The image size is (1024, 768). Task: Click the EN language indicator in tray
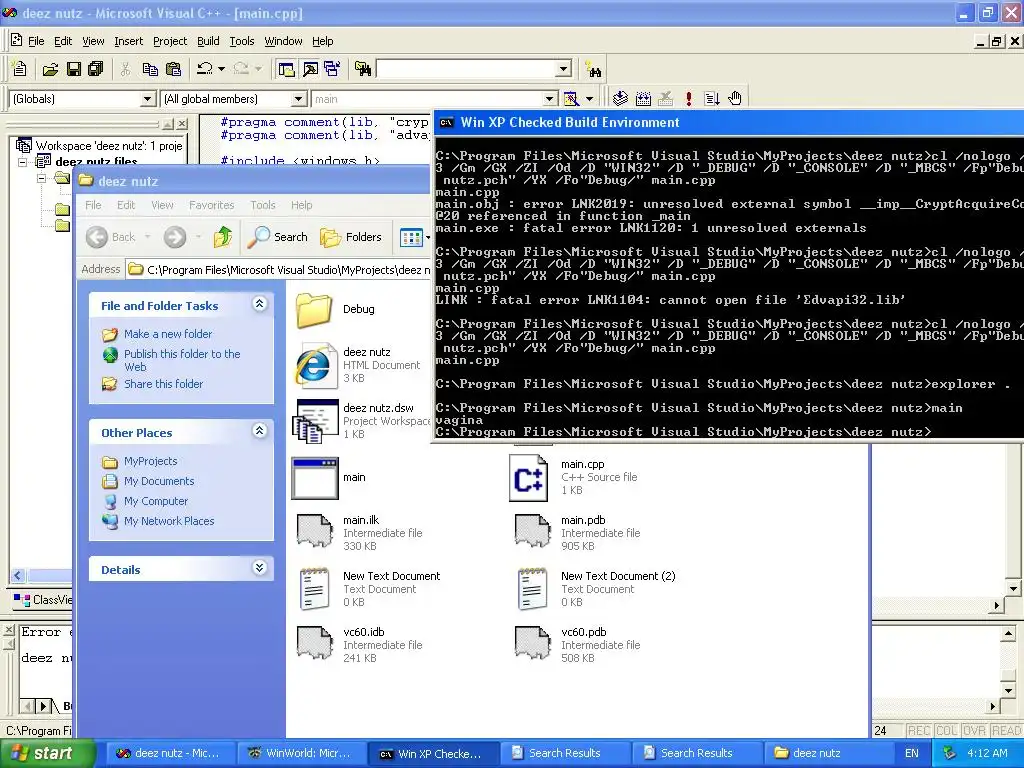912,754
